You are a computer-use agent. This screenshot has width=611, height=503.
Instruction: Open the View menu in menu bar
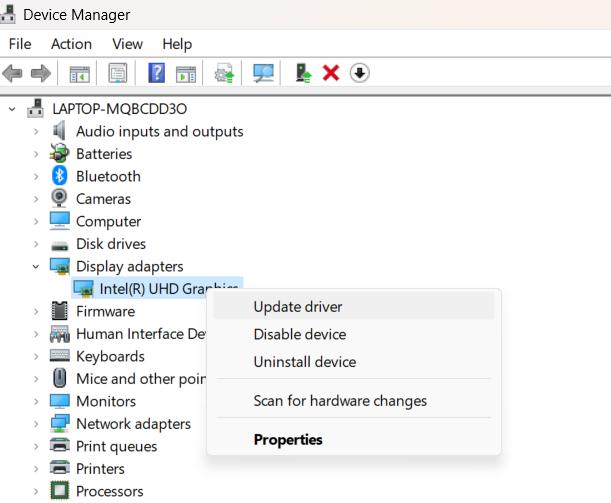click(x=127, y=44)
